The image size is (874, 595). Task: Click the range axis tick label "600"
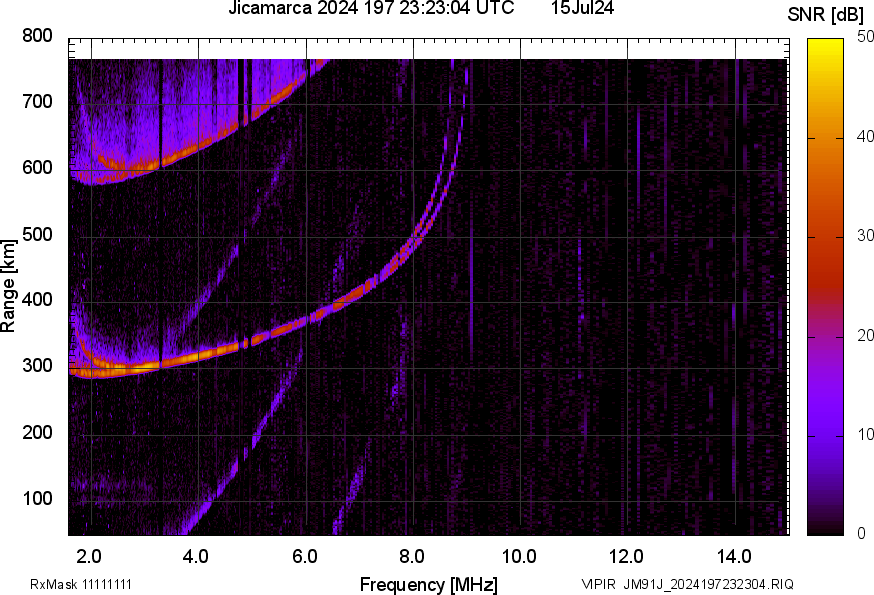(x=37, y=167)
